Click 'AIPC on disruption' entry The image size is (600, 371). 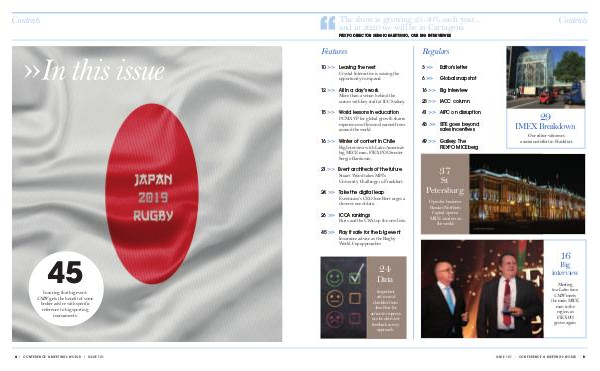tap(460, 112)
